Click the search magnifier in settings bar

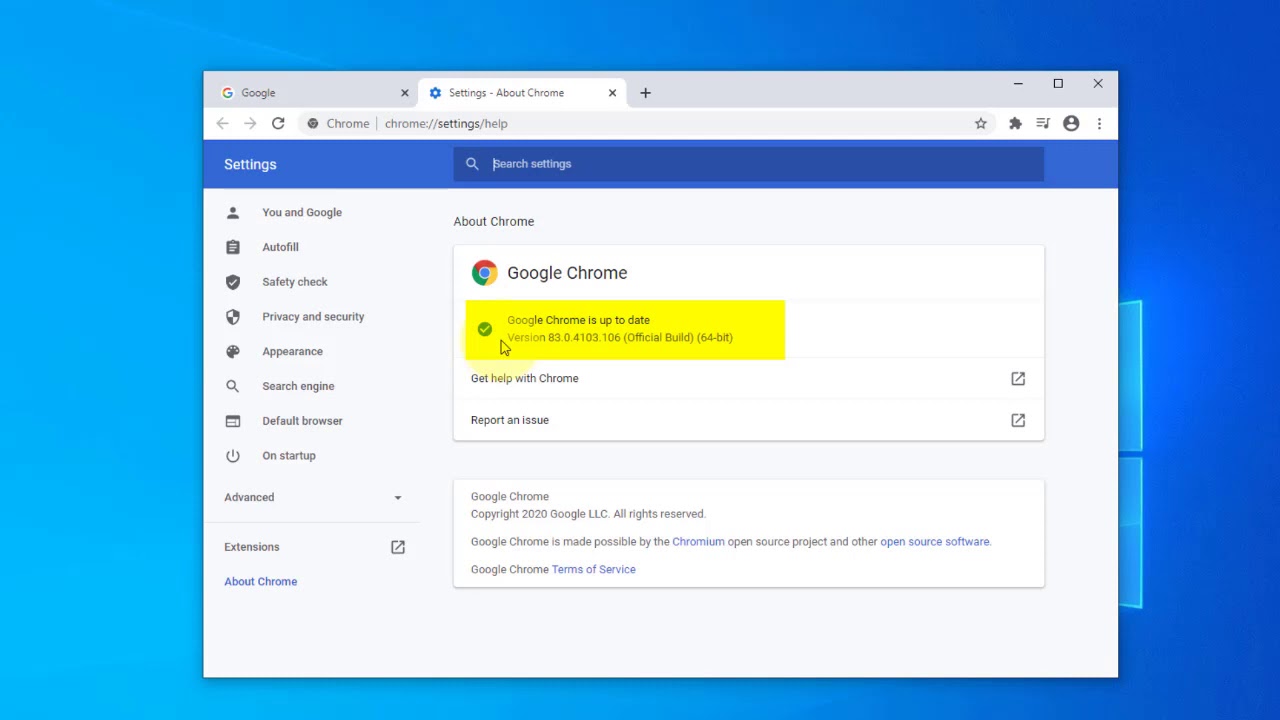click(472, 164)
